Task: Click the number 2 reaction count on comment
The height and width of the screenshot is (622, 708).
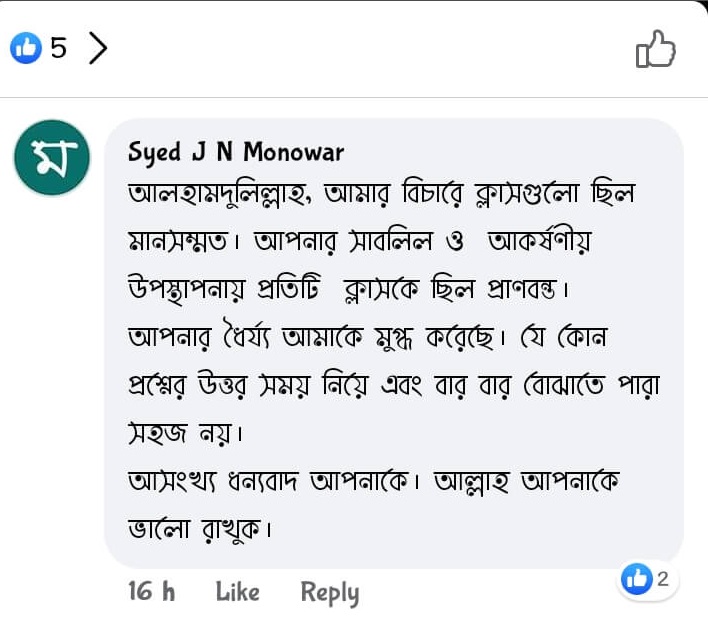Action: tap(662, 579)
